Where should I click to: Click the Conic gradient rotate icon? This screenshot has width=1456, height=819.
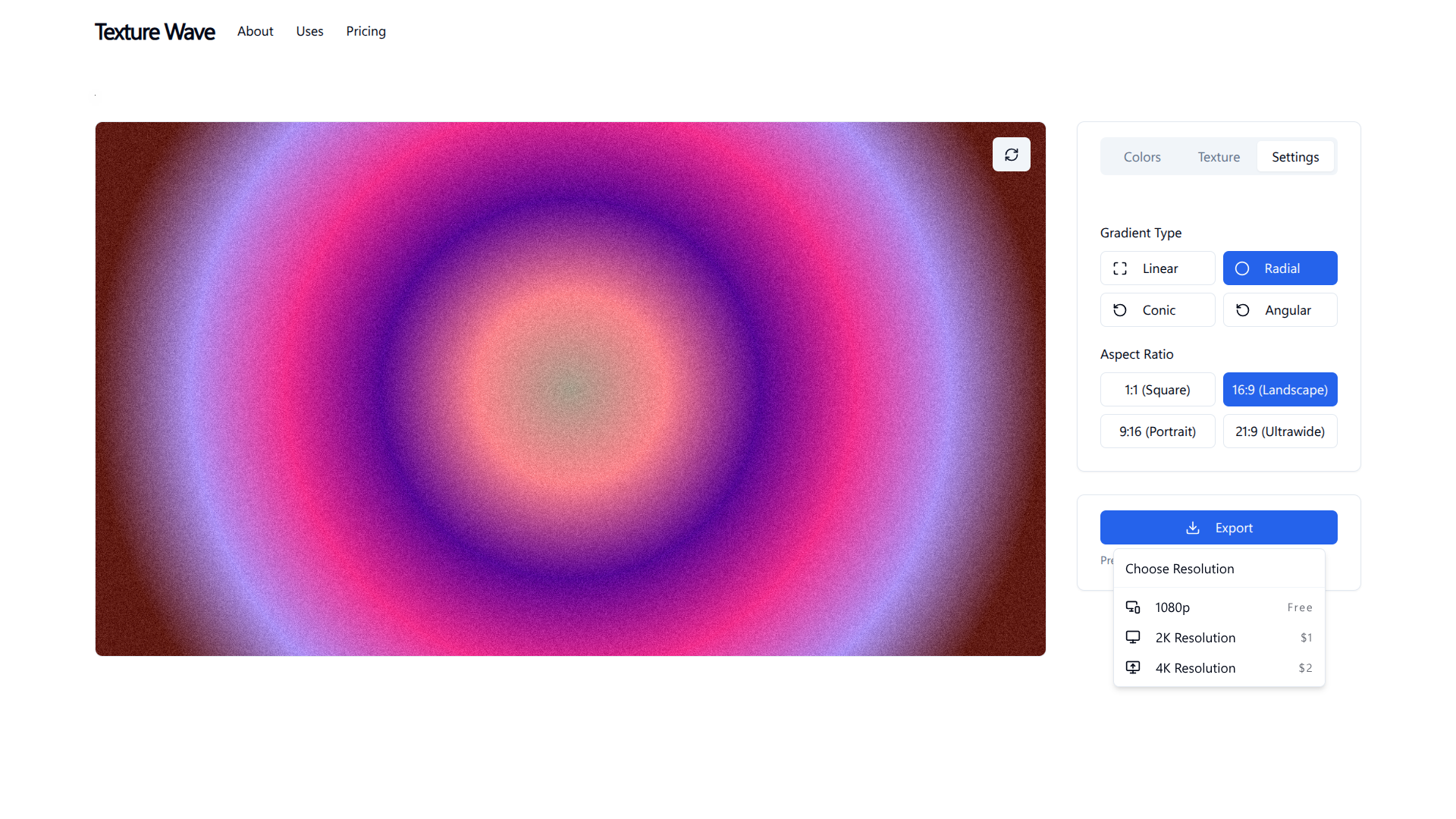coord(1120,310)
